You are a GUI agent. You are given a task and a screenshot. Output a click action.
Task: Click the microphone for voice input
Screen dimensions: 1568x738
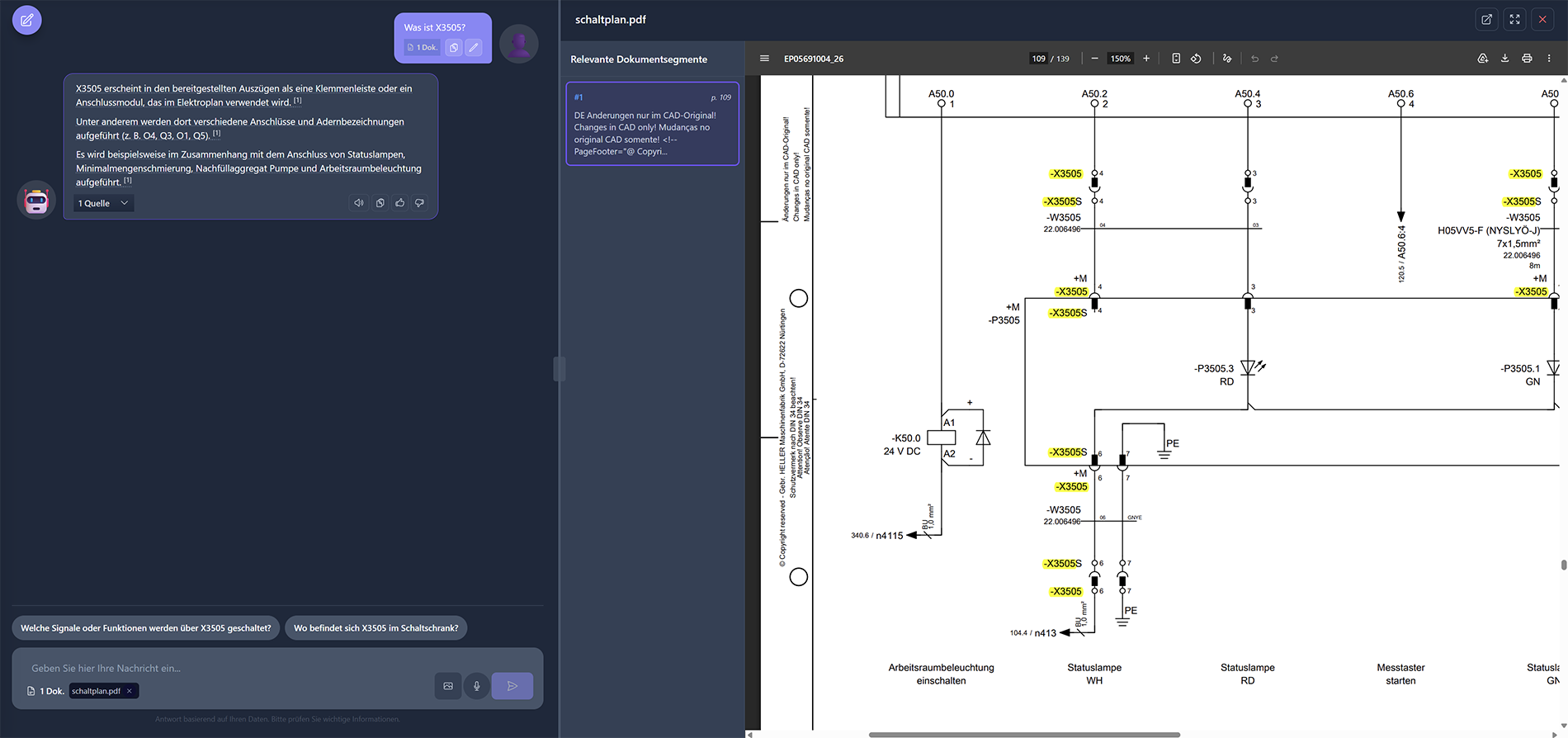476,686
